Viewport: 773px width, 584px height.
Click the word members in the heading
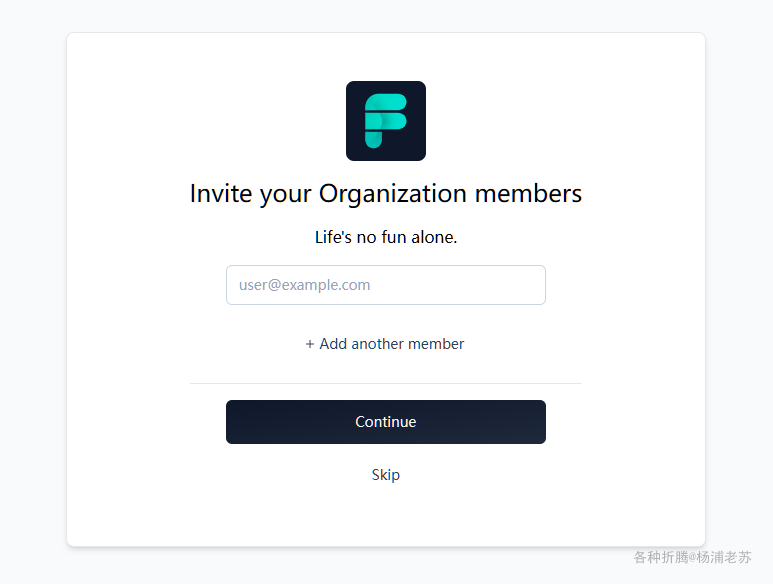(x=528, y=193)
